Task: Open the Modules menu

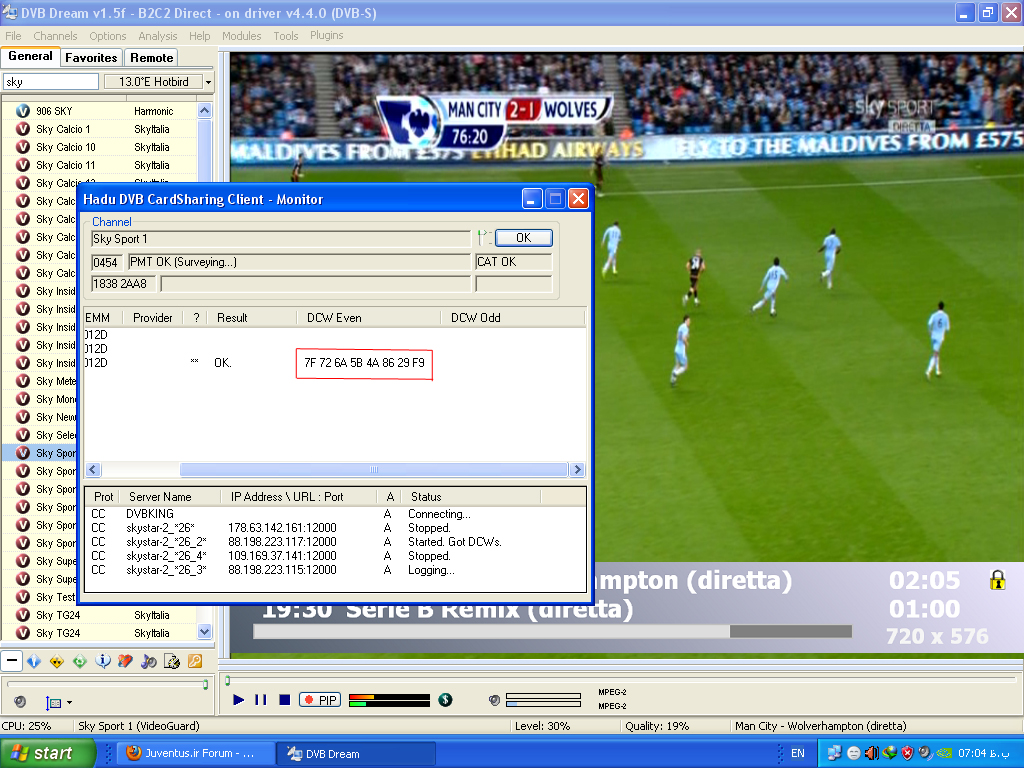Action: click(242, 36)
